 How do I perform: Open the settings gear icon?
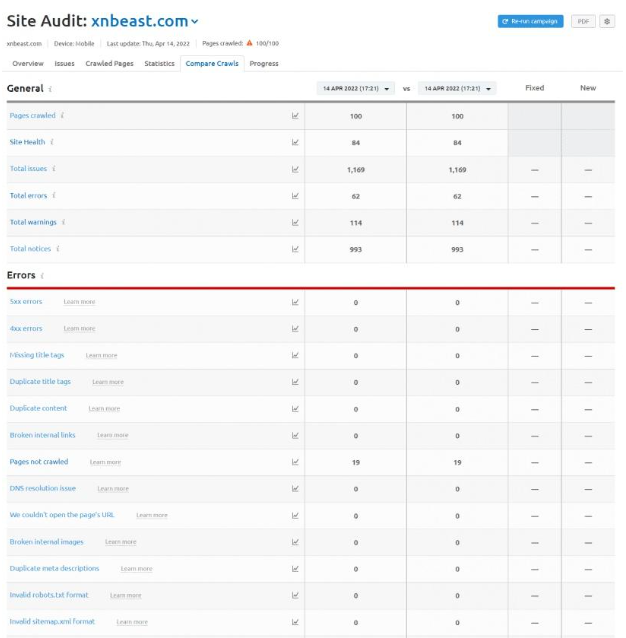click(x=607, y=21)
